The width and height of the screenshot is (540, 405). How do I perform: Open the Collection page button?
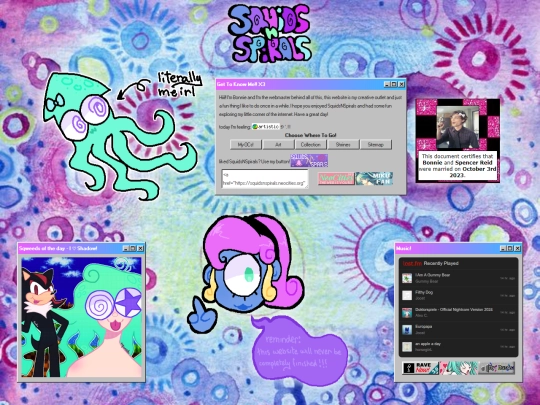(x=311, y=145)
